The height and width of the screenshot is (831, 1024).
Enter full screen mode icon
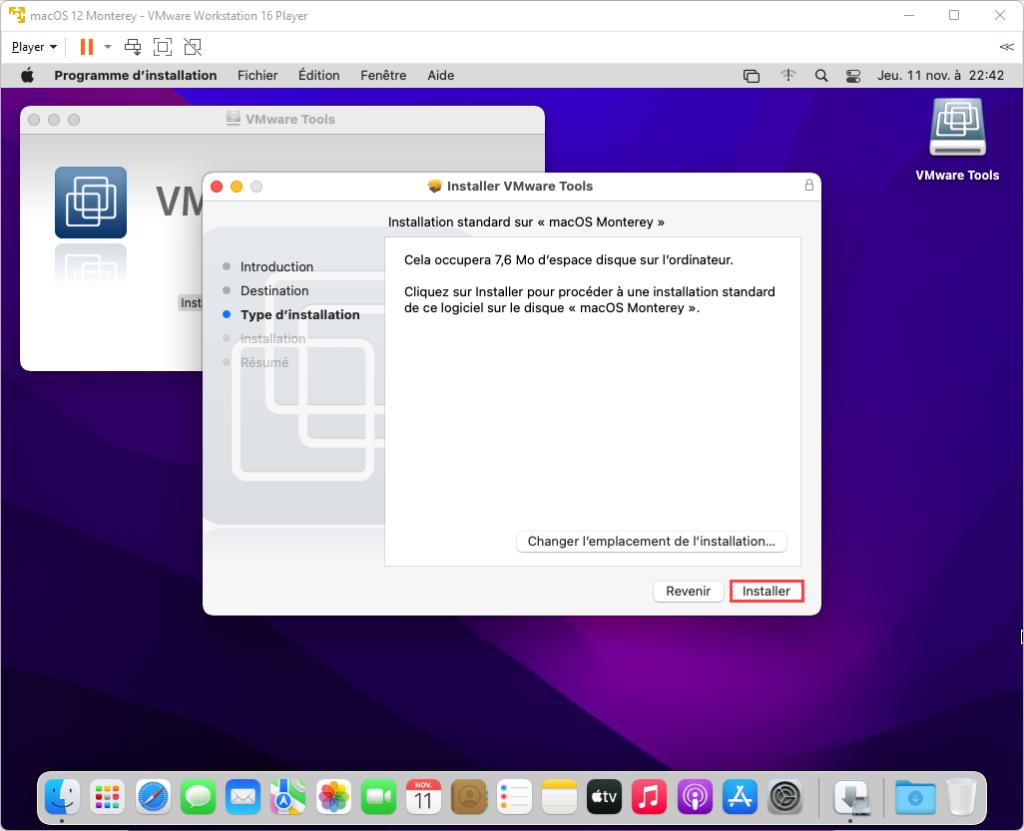(x=162, y=46)
